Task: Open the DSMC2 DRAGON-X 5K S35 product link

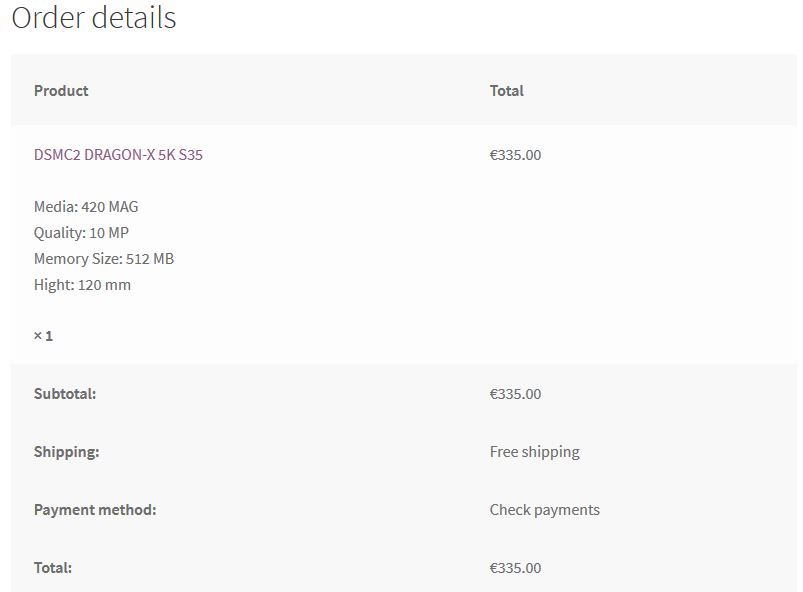Action: [x=118, y=155]
